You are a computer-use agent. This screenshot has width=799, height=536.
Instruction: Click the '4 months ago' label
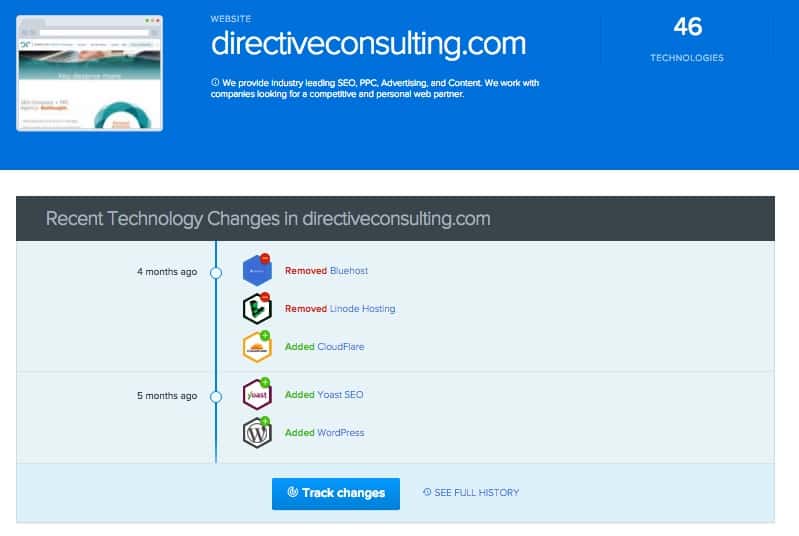(167, 272)
